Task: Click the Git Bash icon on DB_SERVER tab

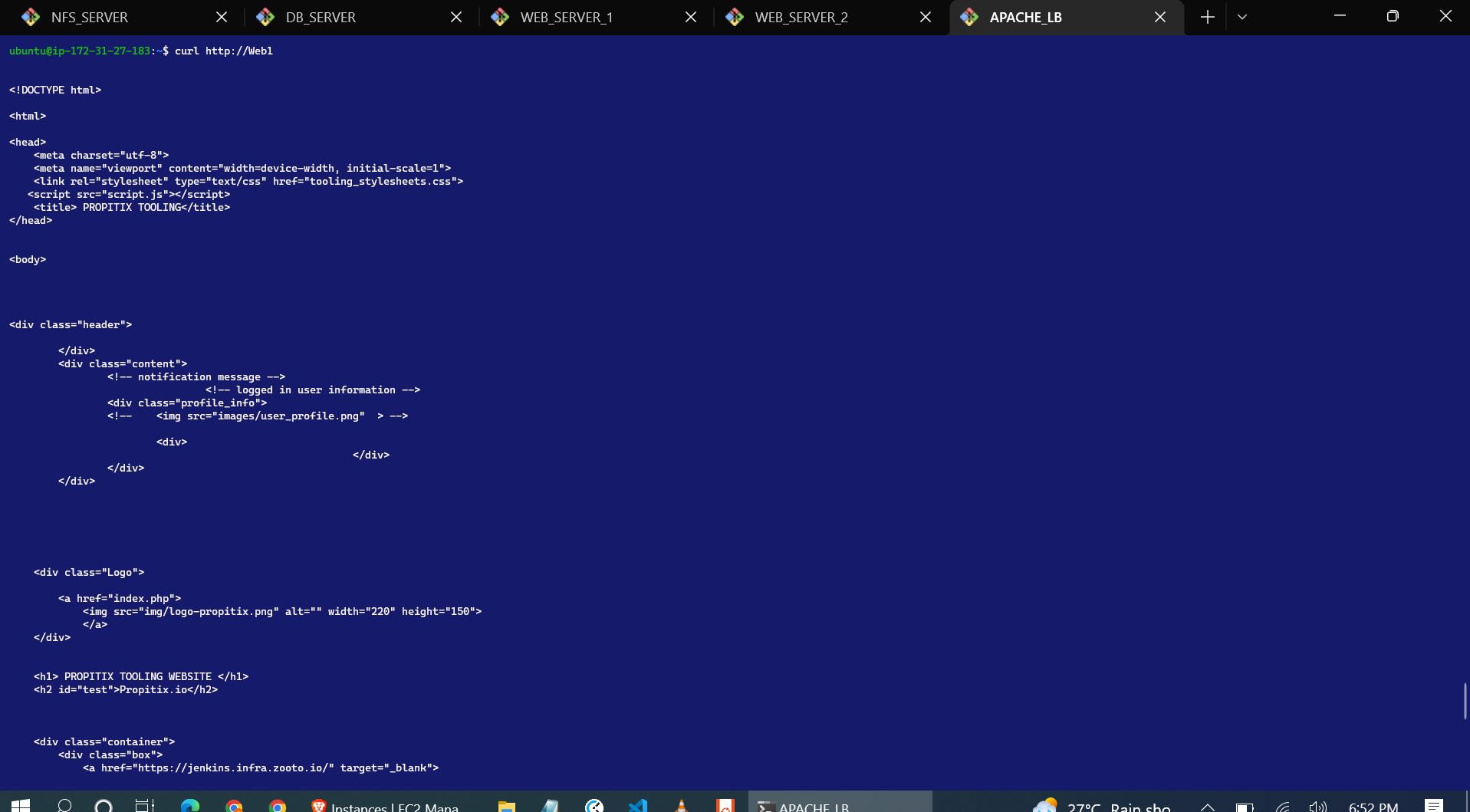Action: [x=265, y=17]
